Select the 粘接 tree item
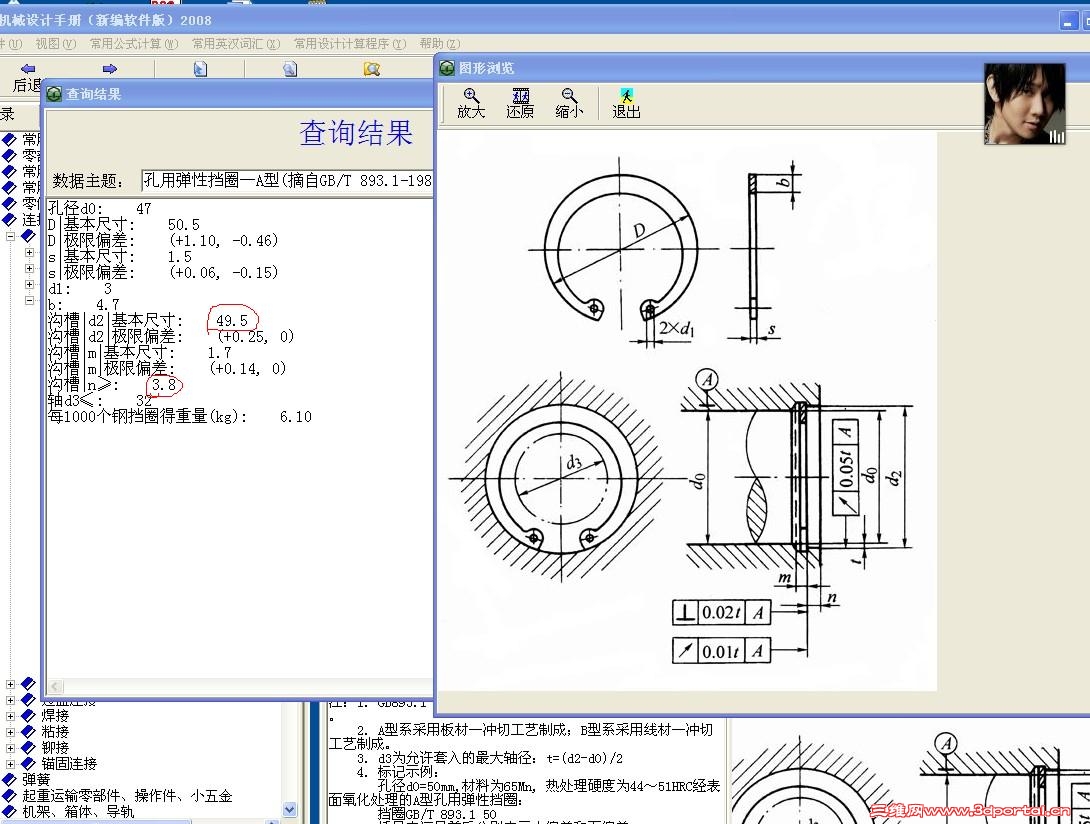The width and height of the screenshot is (1090, 824). coord(55,731)
